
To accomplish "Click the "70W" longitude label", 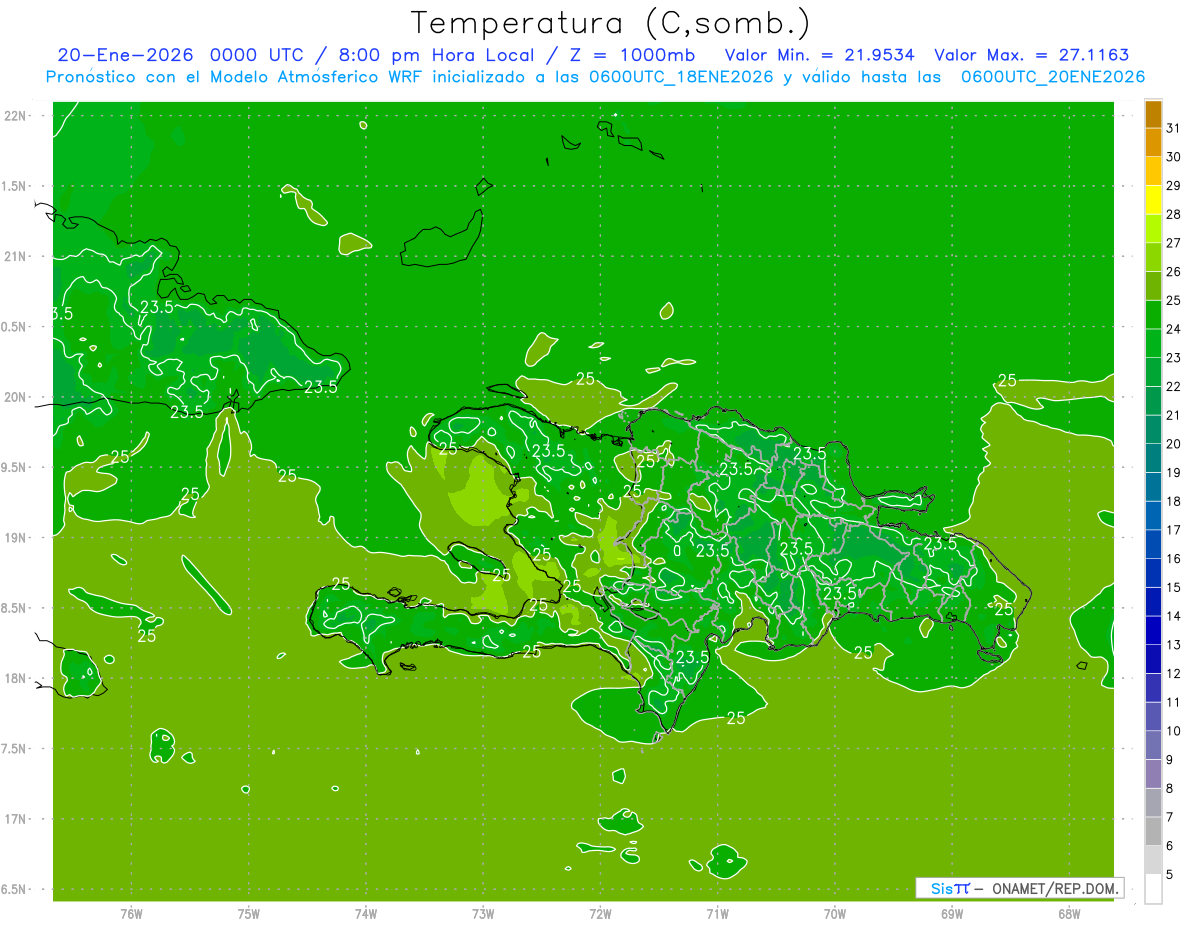I will (835, 914).
